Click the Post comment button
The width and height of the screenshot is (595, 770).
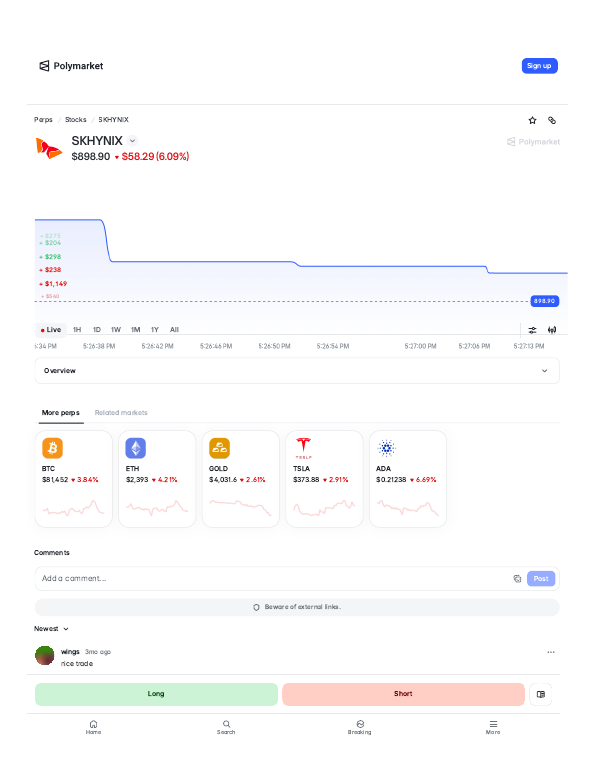541,578
